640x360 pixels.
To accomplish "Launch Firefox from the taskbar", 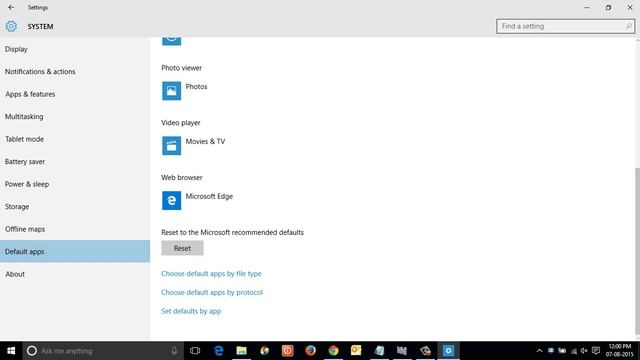I will [x=311, y=351].
